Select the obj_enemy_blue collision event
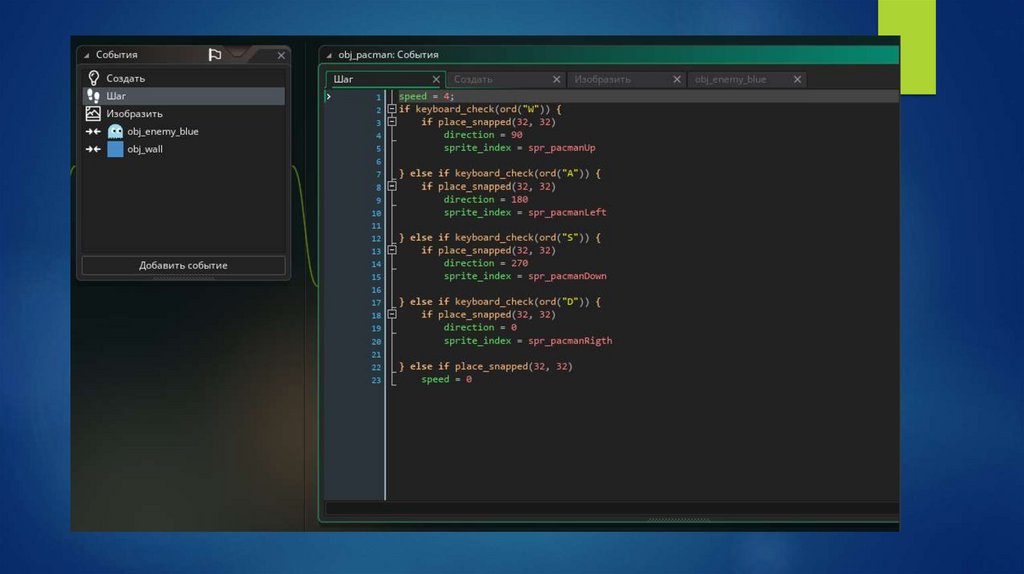1024x574 pixels. (184, 131)
